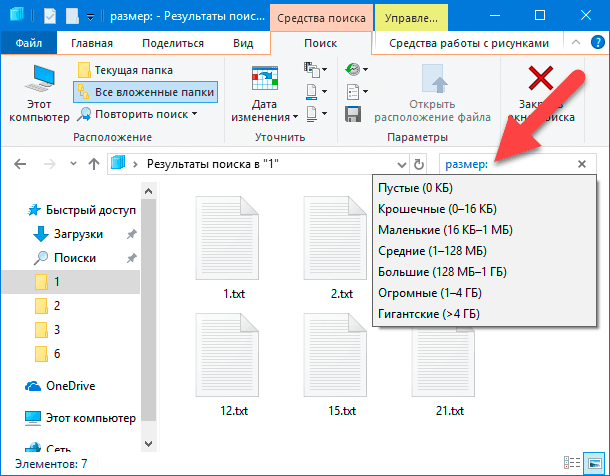Screen dimensions: 610x476
Task: Choose Маленькие (16 КБ–1 МБ) option
Action: [484, 230]
